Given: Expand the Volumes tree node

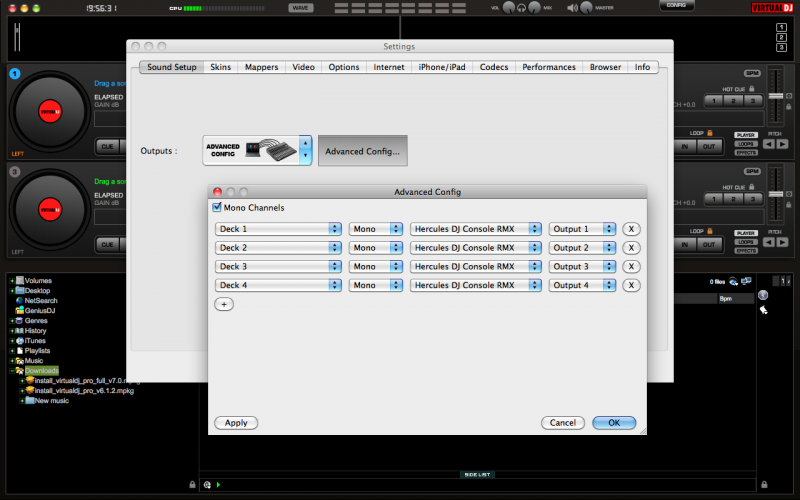Looking at the screenshot, I should tap(12, 281).
